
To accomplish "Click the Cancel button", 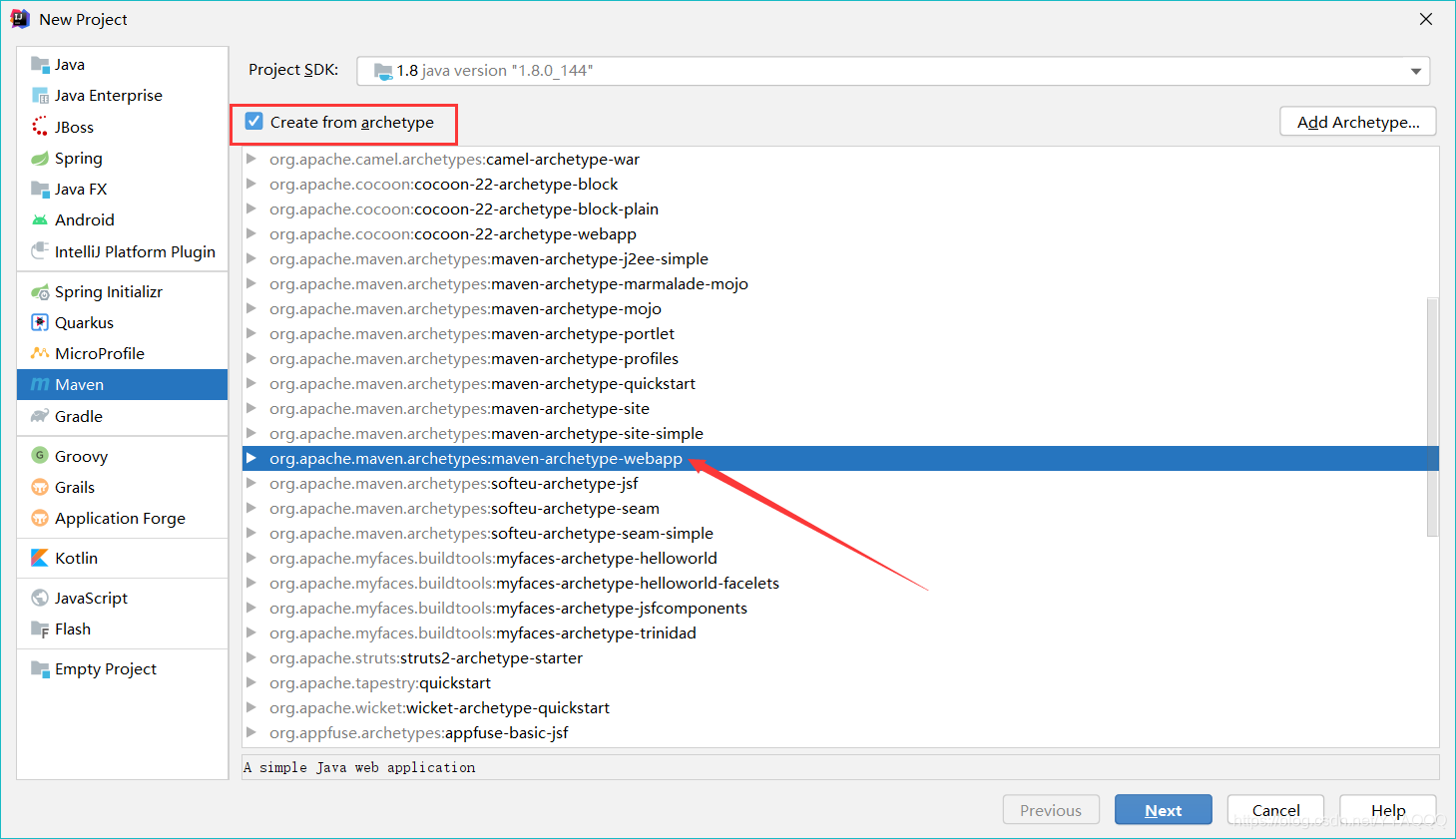I will pyautogui.click(x=1275, y=810).
